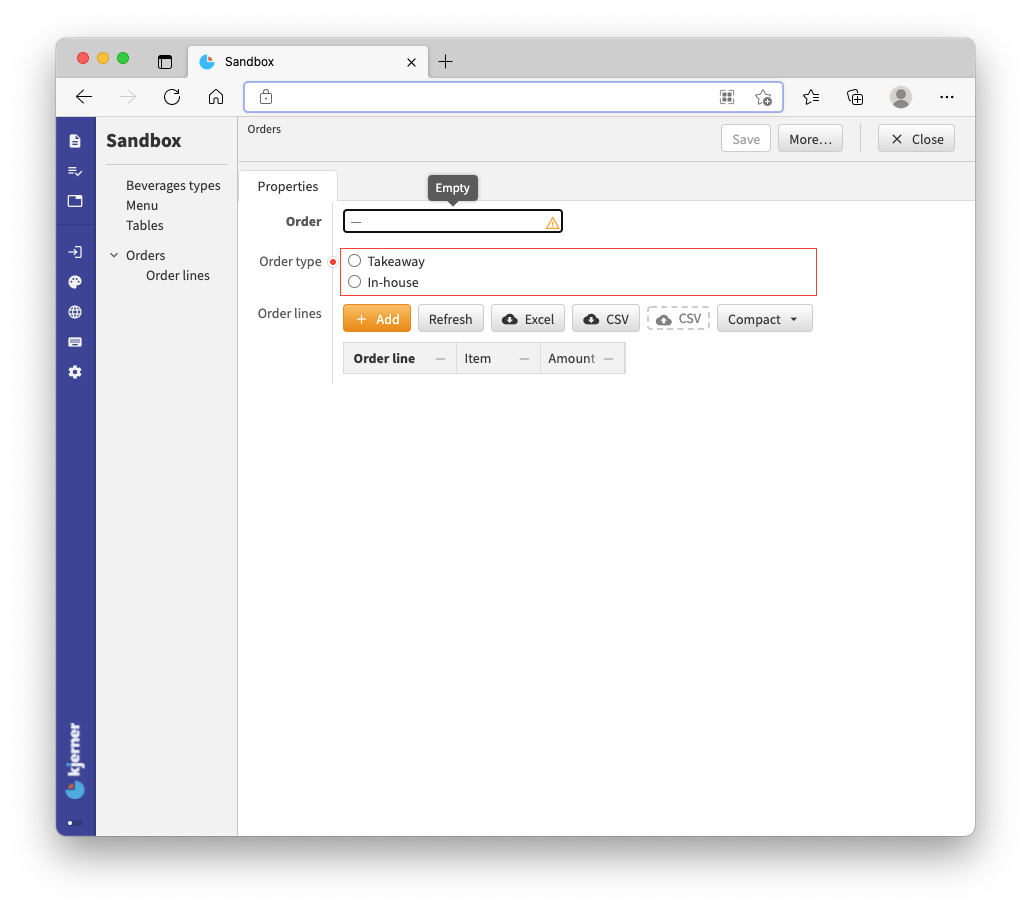Refresh the order lines list
This screenshot has width=1031, height=910.
point(450,319)
